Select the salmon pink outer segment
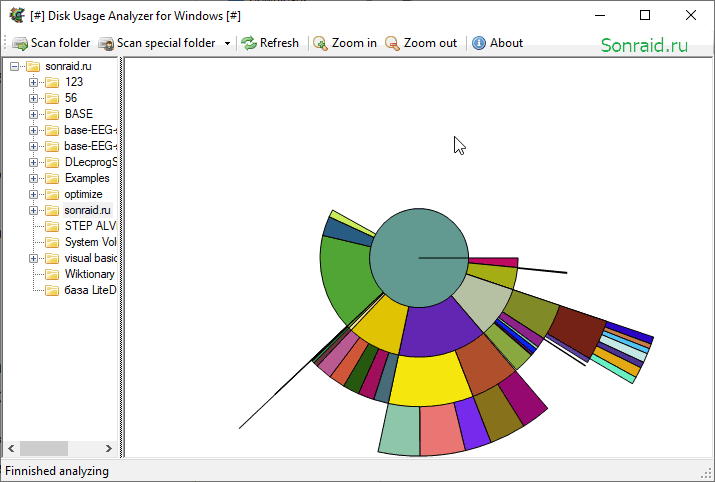The height and width of the screenshot is (482, 715). click(x=440, y=431)
